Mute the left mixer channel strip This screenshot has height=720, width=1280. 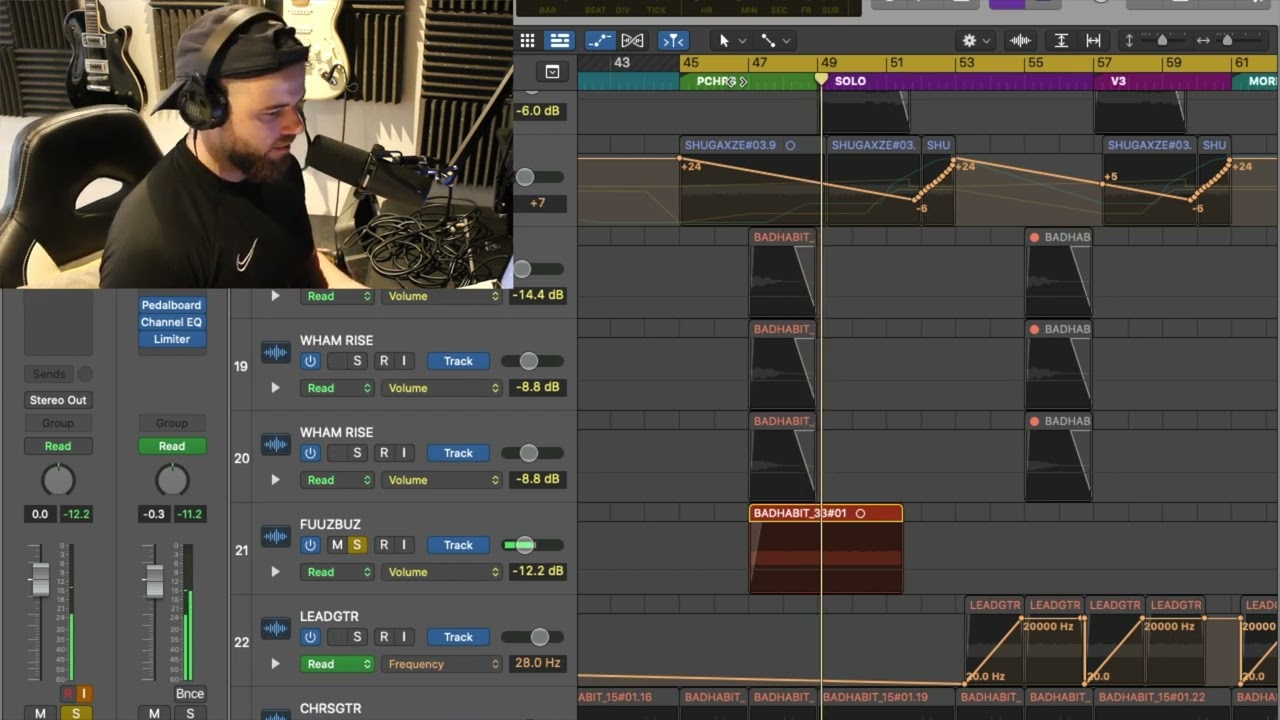[40, 713]
